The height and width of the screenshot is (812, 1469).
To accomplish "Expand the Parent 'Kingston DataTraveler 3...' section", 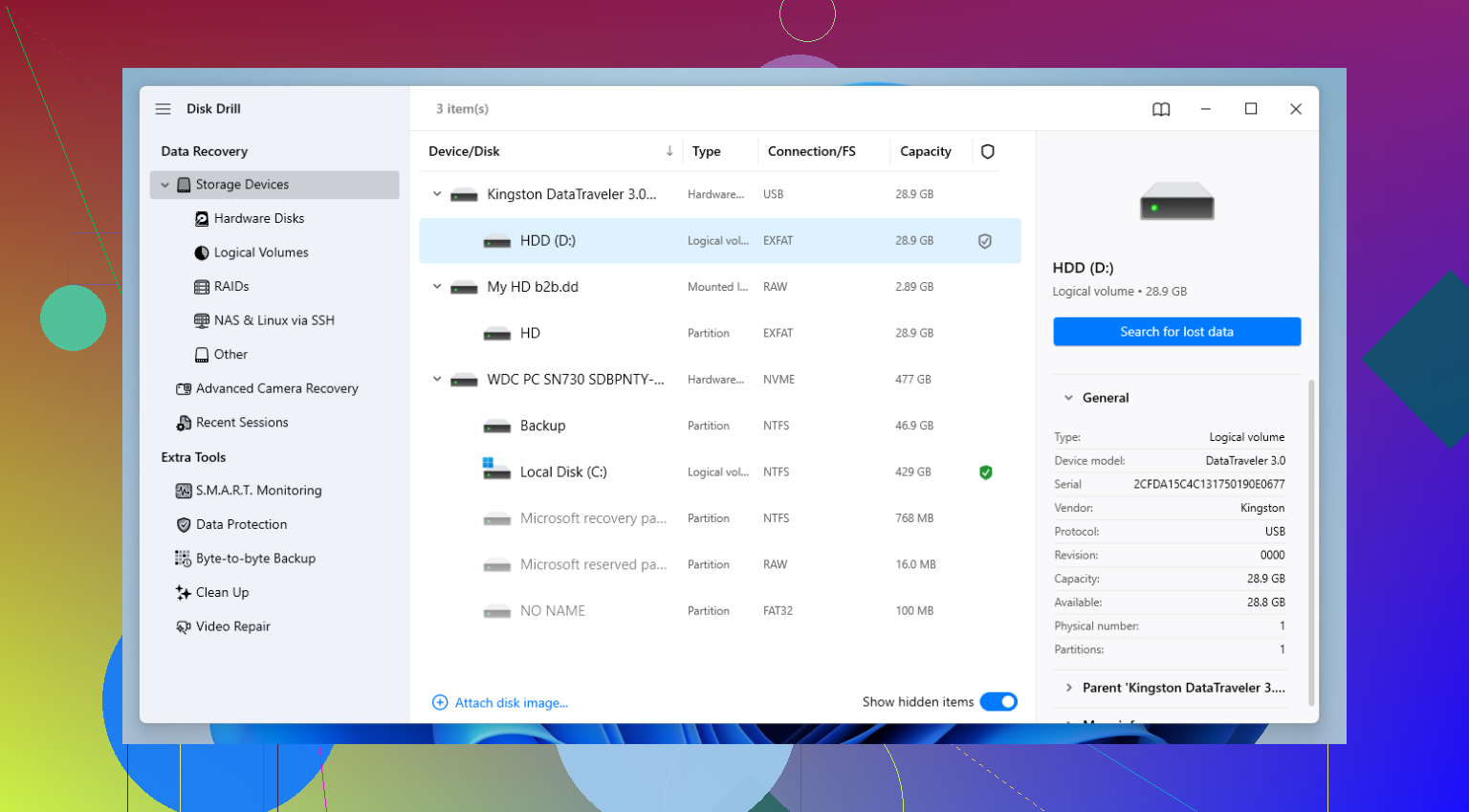I will pyautogui.click(x=1068, y=688).
